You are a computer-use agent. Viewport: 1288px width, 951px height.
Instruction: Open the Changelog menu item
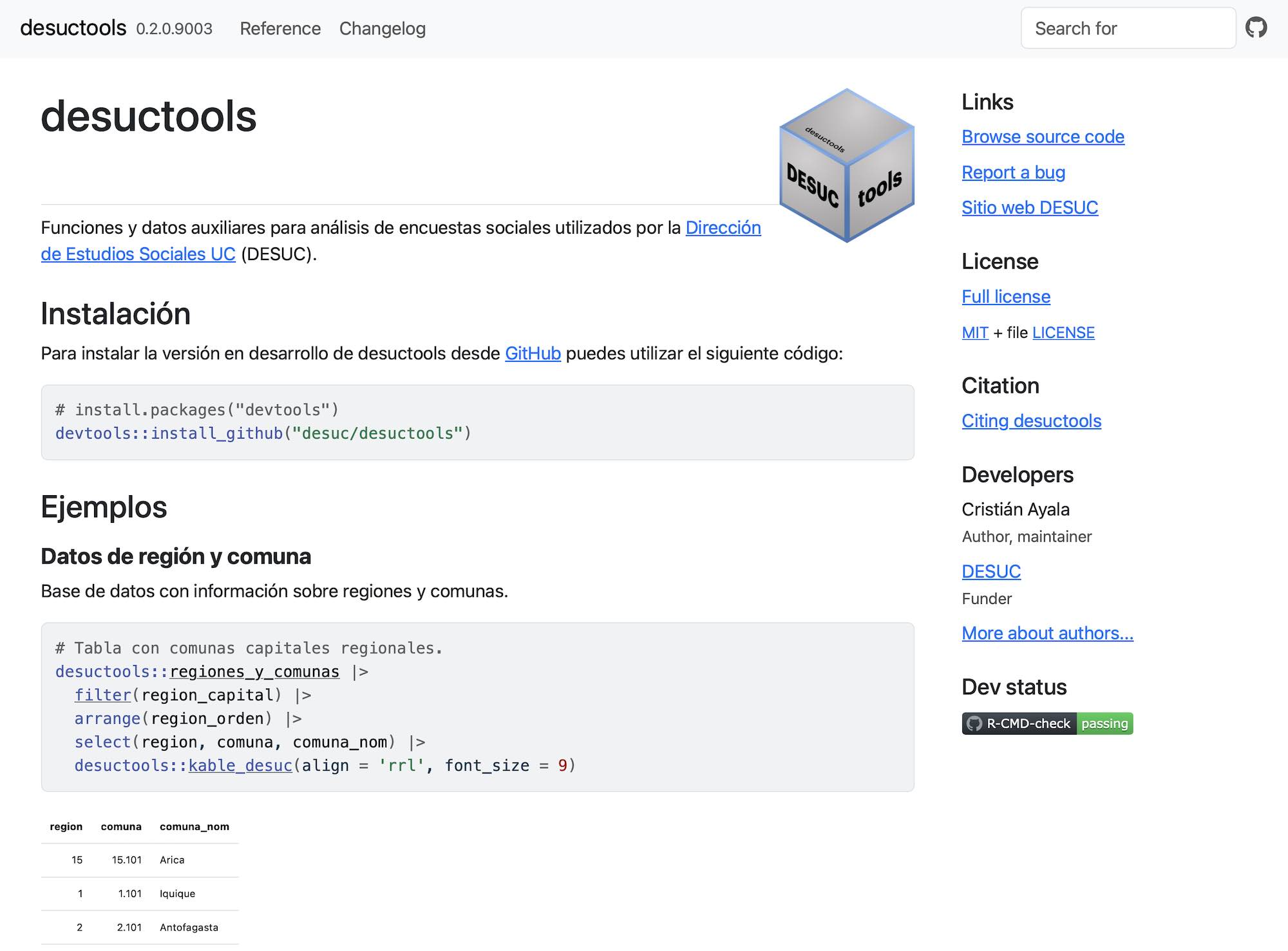tap(383, 28)
